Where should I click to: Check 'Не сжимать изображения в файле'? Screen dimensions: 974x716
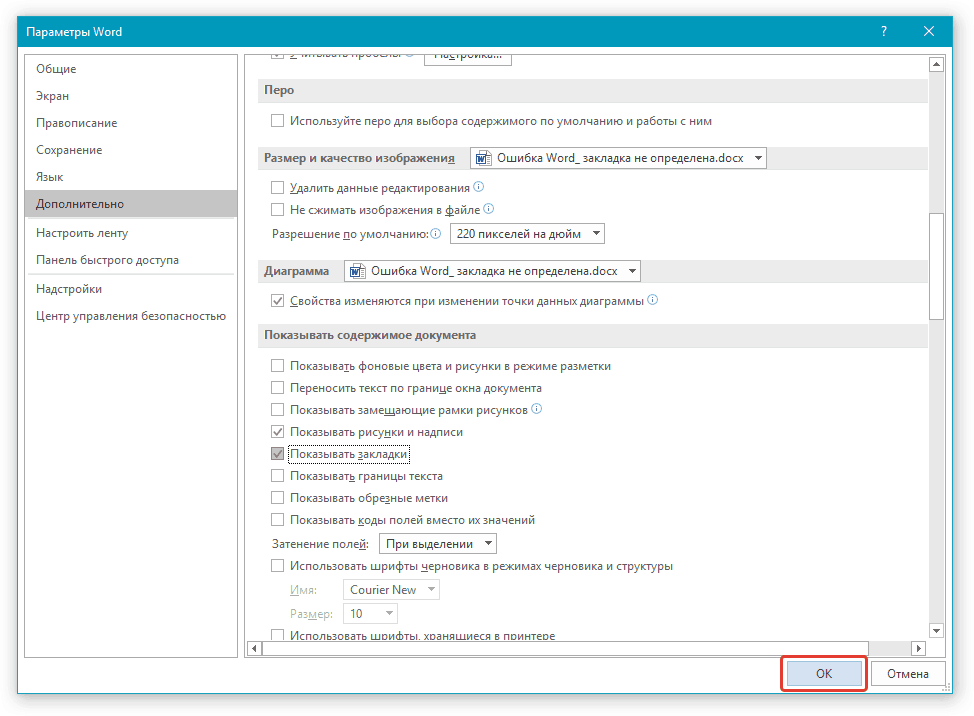click(278, 210)
